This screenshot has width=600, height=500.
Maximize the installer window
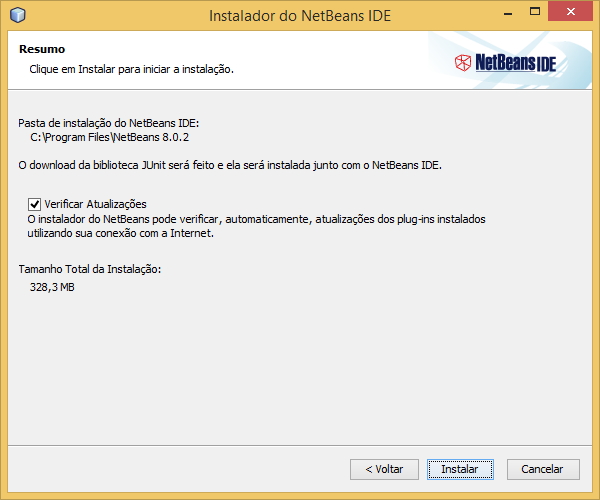tap(535, 11)
